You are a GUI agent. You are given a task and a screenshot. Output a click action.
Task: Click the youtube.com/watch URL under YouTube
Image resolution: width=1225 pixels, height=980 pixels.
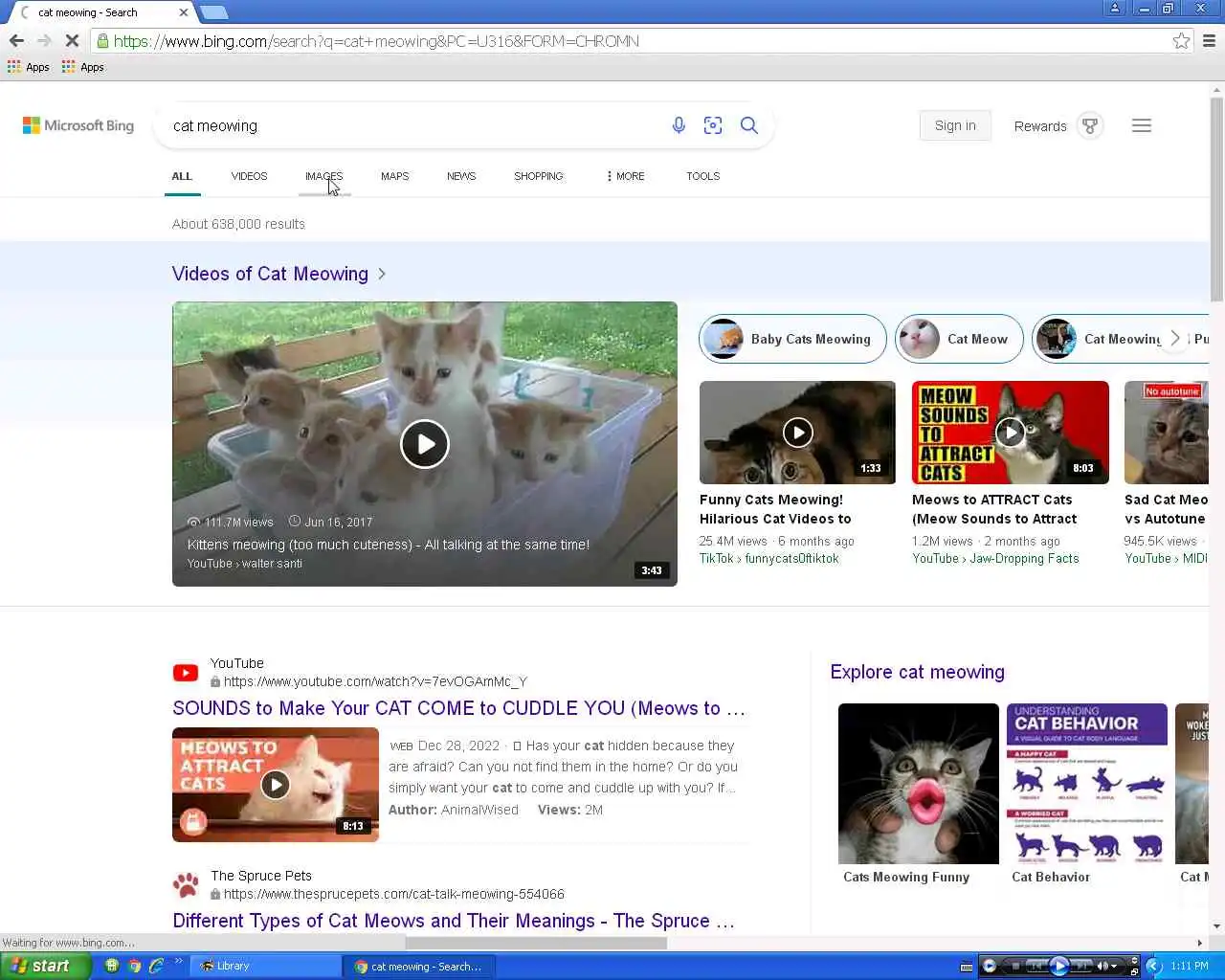[375, 681]
